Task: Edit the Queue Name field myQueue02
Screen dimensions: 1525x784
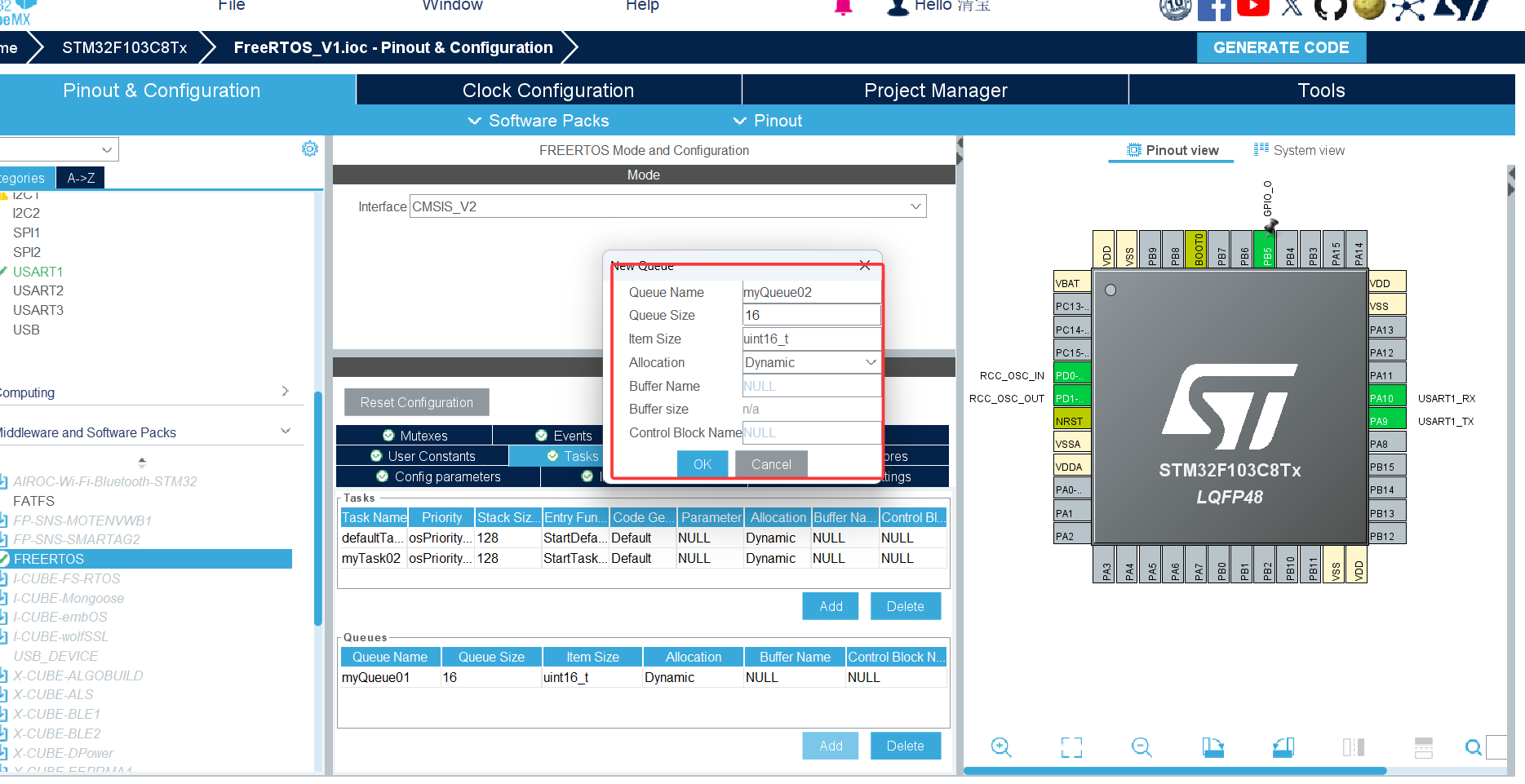Action: (811, 292)
